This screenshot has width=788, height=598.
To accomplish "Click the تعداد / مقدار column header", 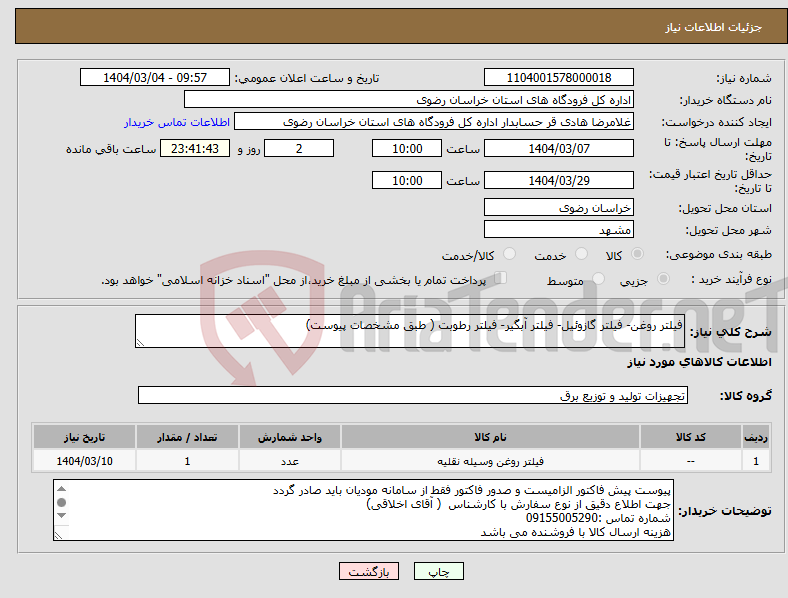I will pos(187,437).
